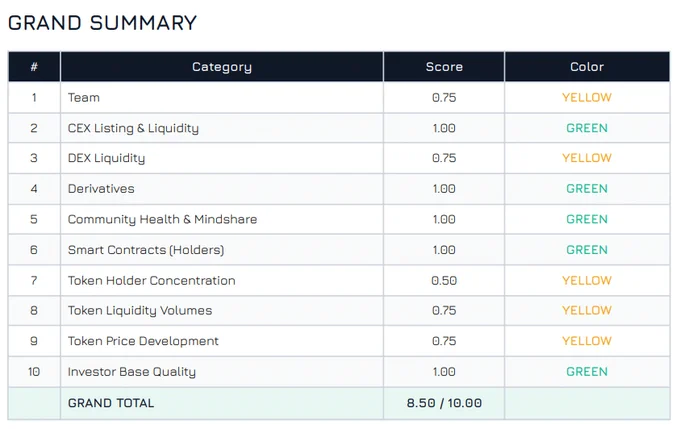Click YELLOW in DEX Liquidity row
The width and height of the screenshot is (680, 429).
pyautogui.click(x=587, y=158)
